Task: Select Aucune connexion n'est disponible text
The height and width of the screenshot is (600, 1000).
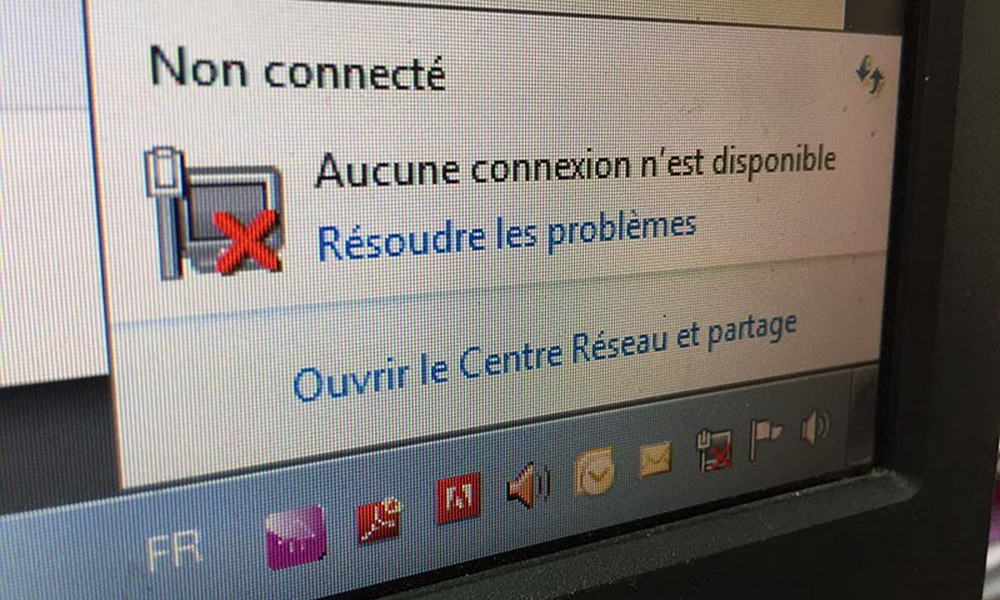Action: pyautogui.click(x=576, y=166)
